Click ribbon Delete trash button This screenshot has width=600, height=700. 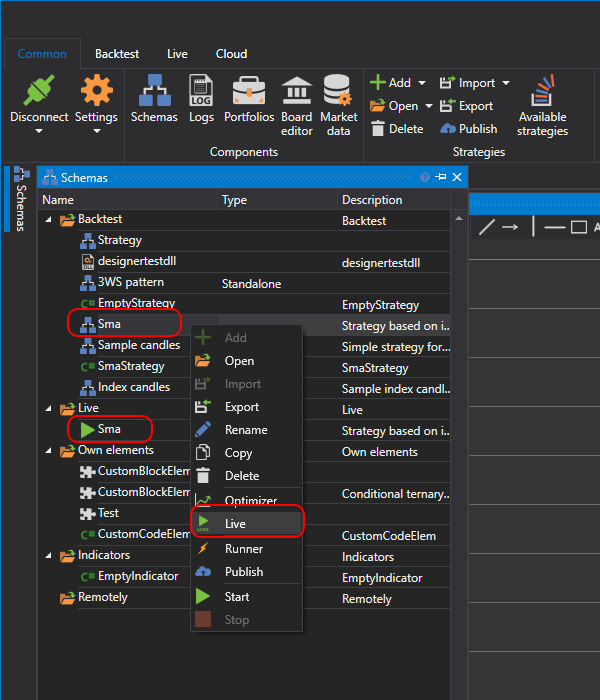pos(397,129)
